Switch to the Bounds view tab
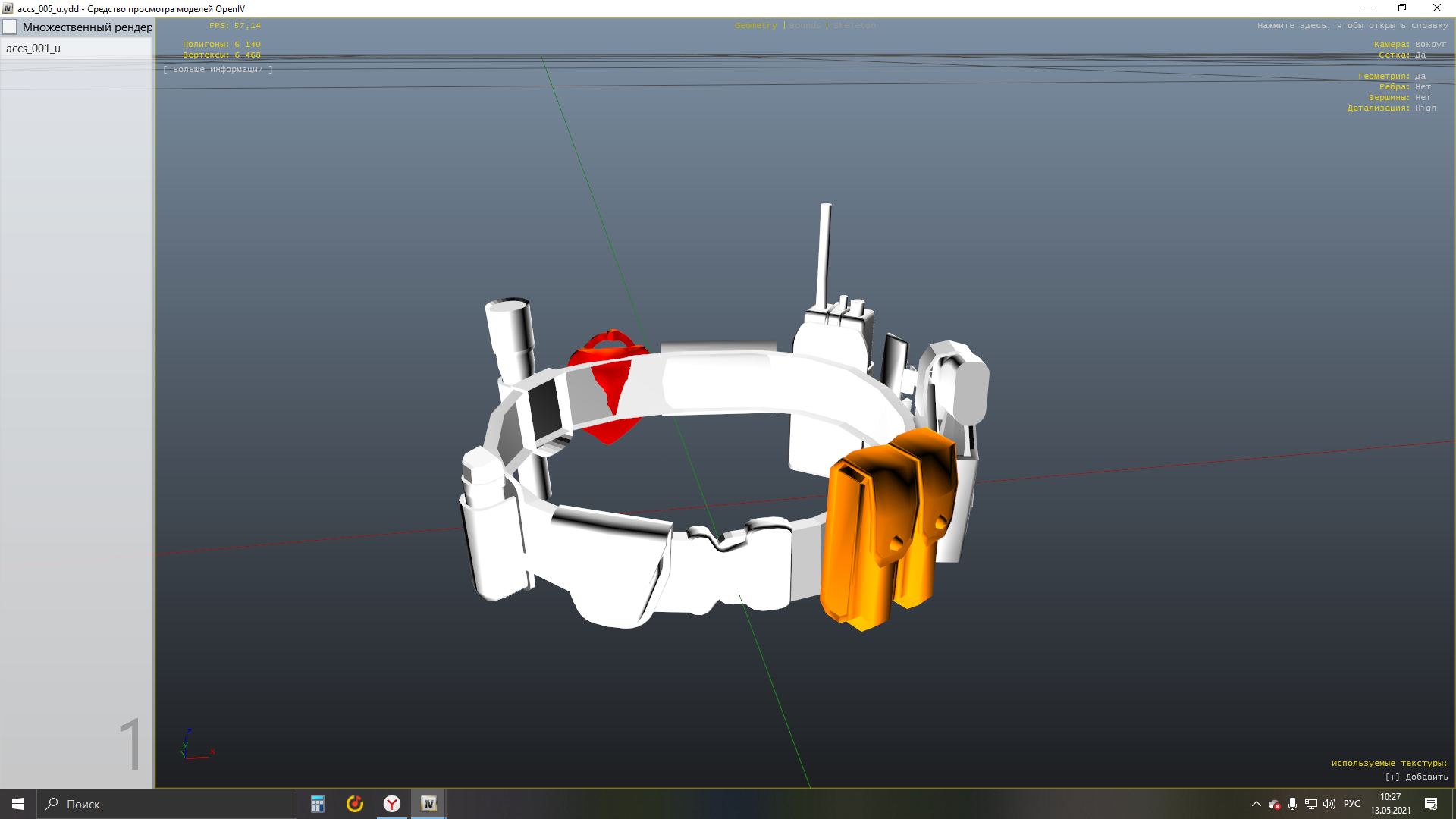1456x819 pixels. 805,26
